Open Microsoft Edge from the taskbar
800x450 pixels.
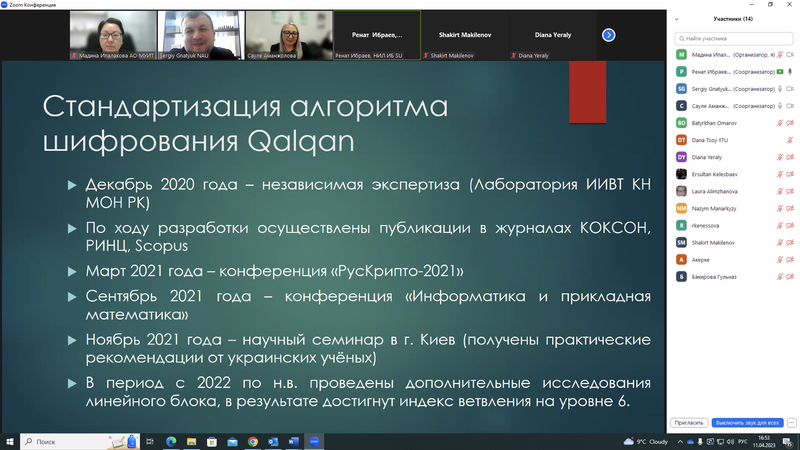171,442
